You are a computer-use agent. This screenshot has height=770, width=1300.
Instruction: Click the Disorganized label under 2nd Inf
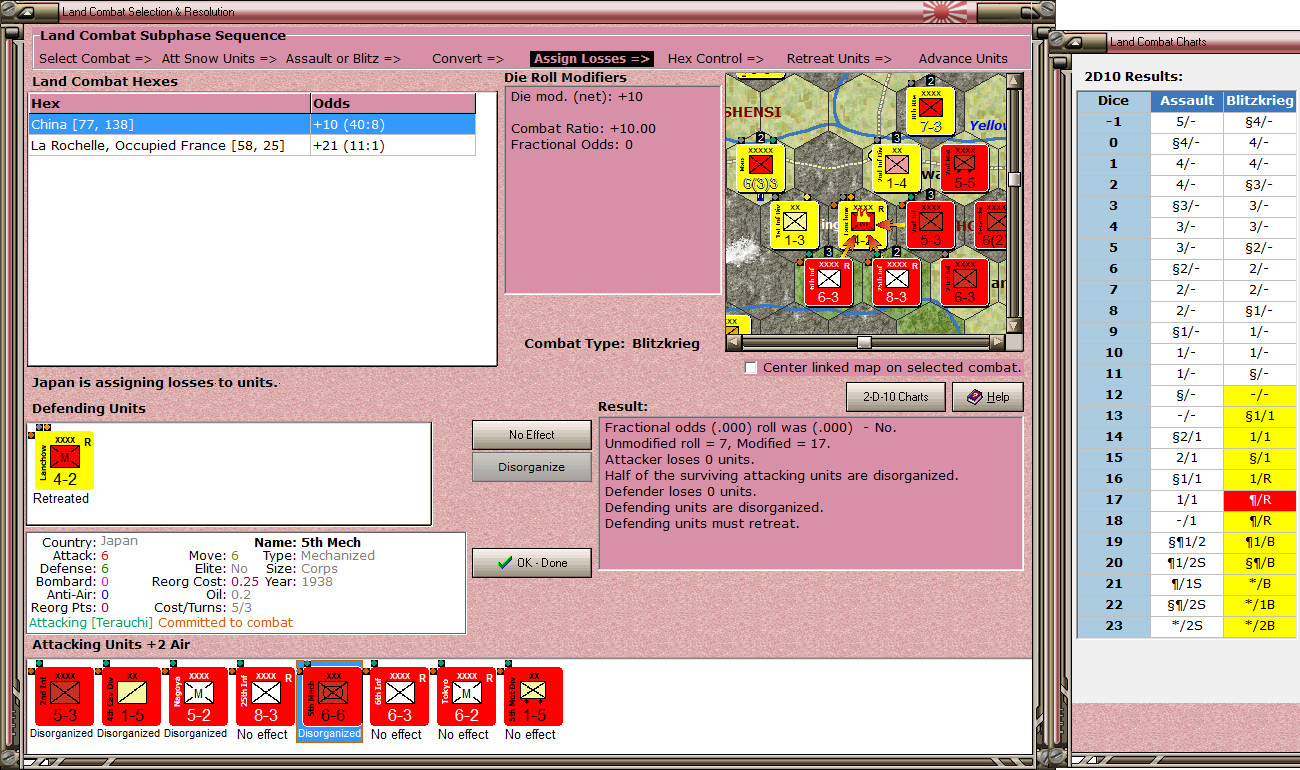[61, 733]
